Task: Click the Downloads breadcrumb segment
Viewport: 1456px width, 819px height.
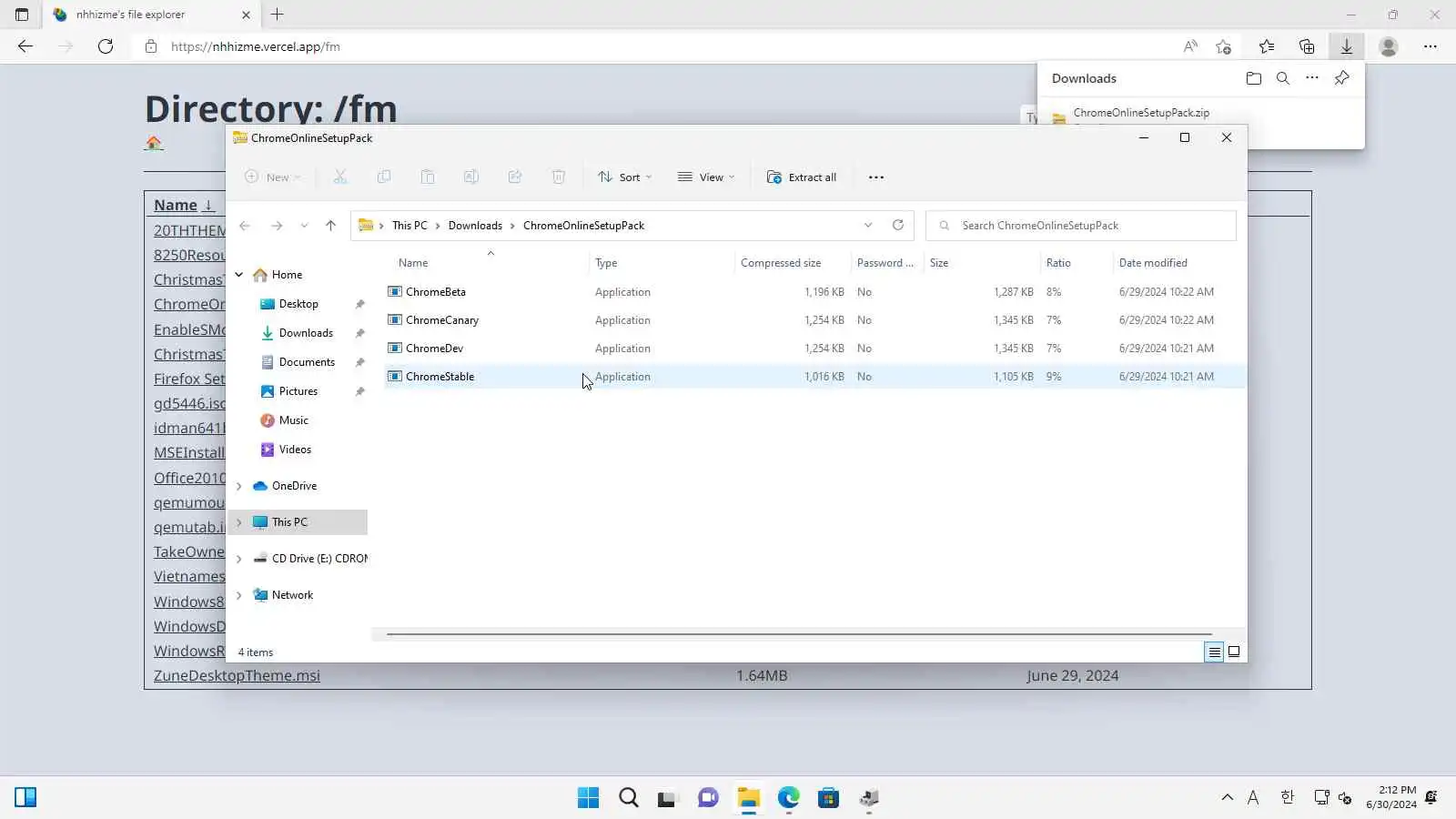Action: pos(475,226)
